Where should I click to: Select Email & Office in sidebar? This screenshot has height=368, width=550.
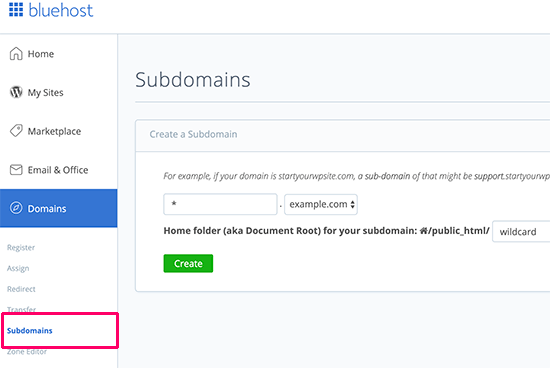click(59, 170)
